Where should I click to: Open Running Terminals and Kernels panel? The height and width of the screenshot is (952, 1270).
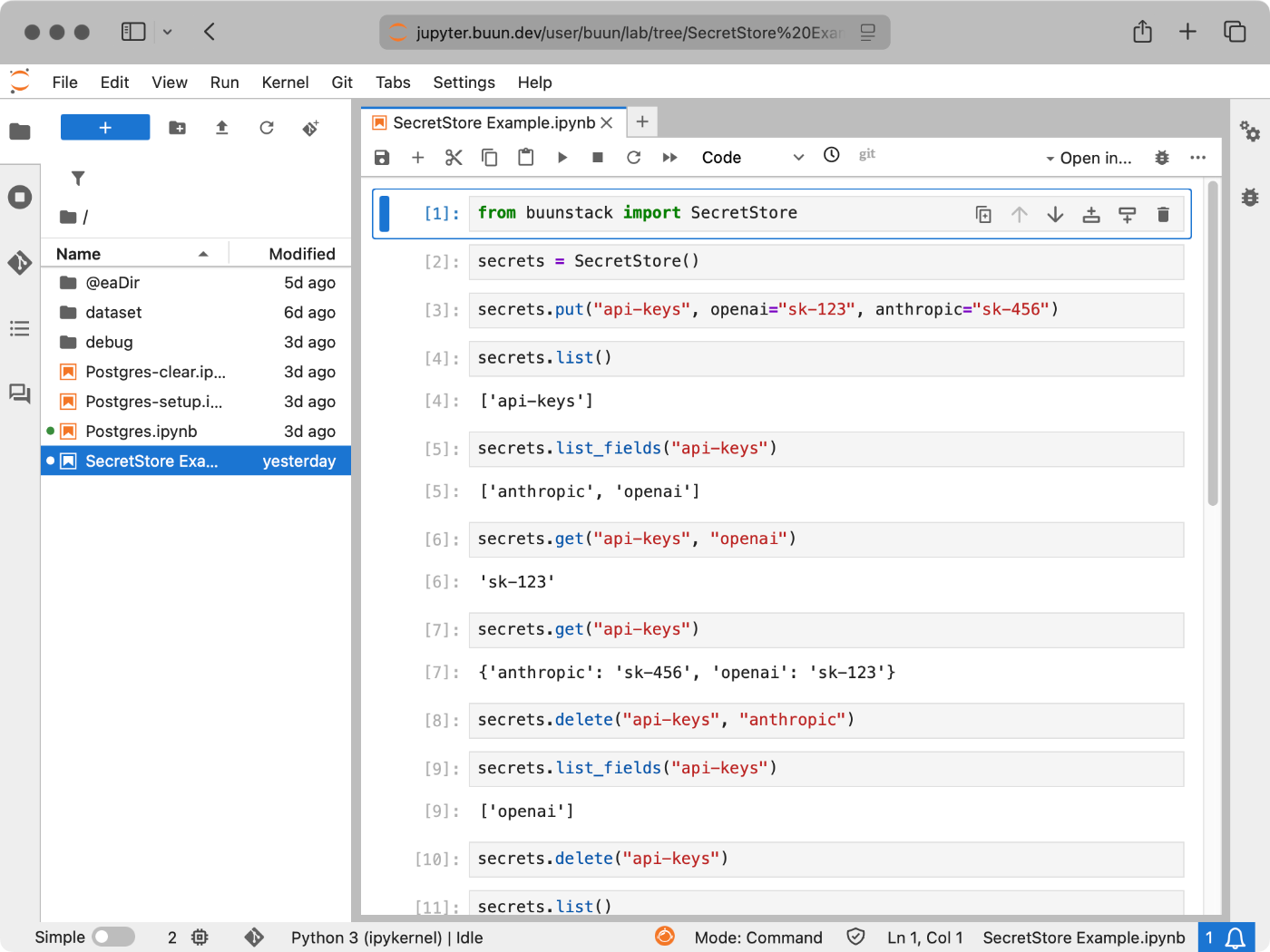(20, 197)
